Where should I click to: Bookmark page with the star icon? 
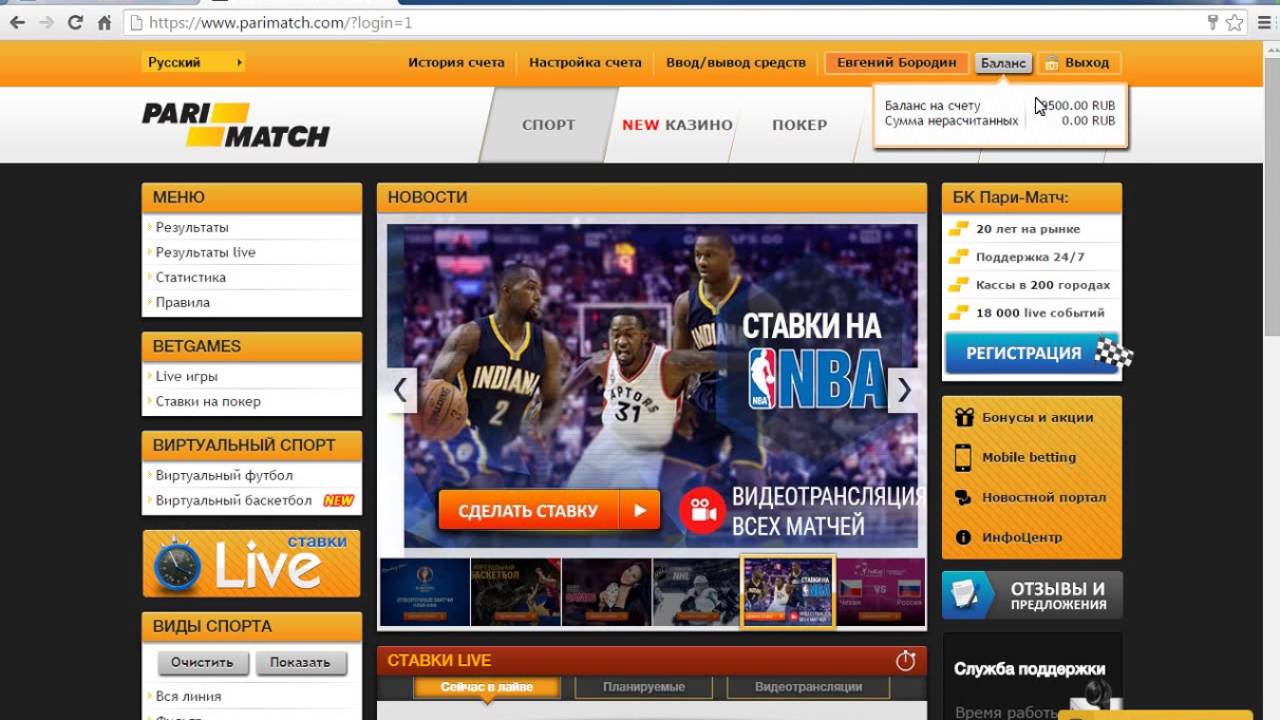(1235, 22)
